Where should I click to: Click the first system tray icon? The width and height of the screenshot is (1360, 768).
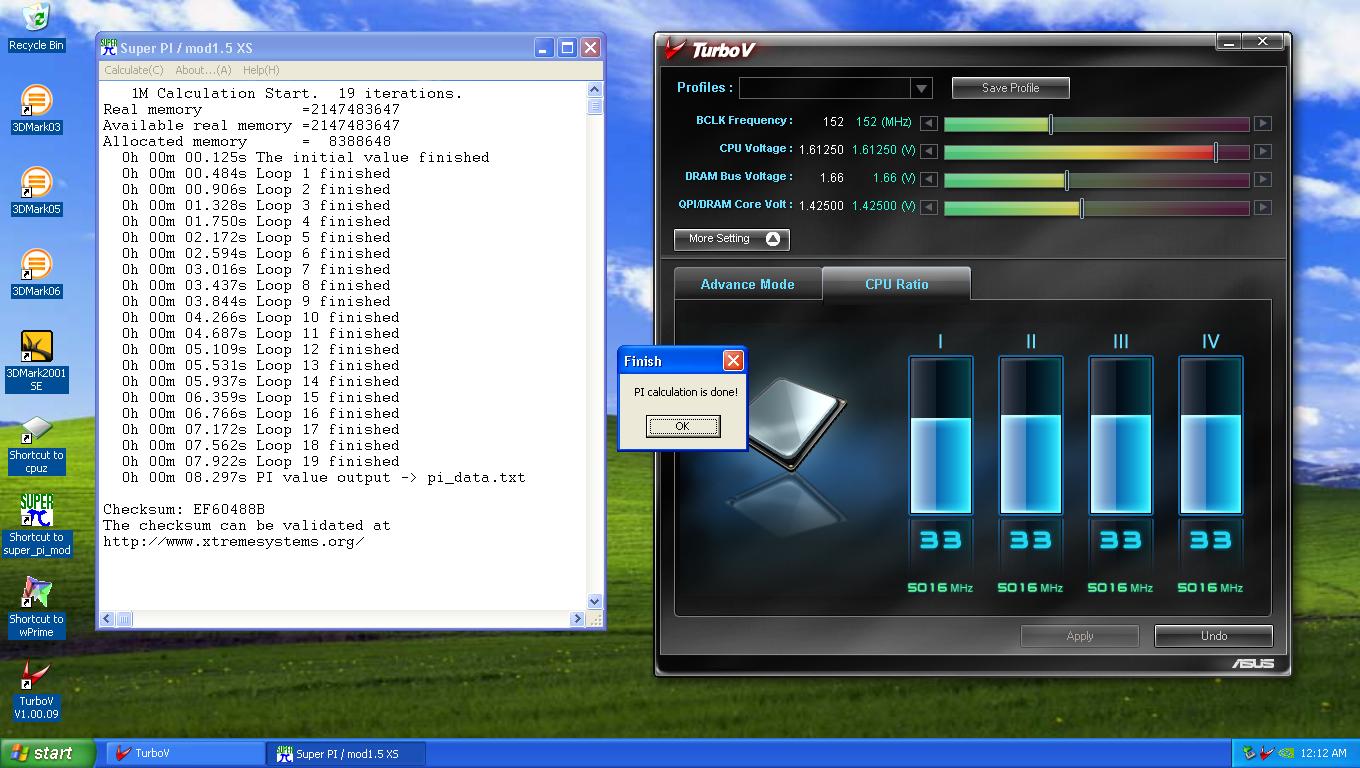(1248, 753)
